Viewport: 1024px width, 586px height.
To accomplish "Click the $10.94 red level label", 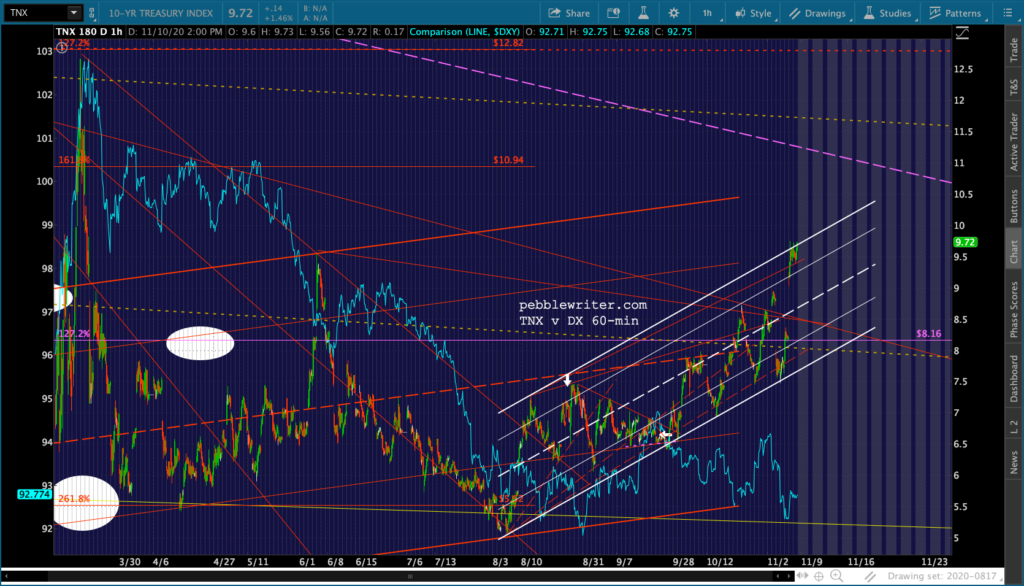I will pos(508,159).
